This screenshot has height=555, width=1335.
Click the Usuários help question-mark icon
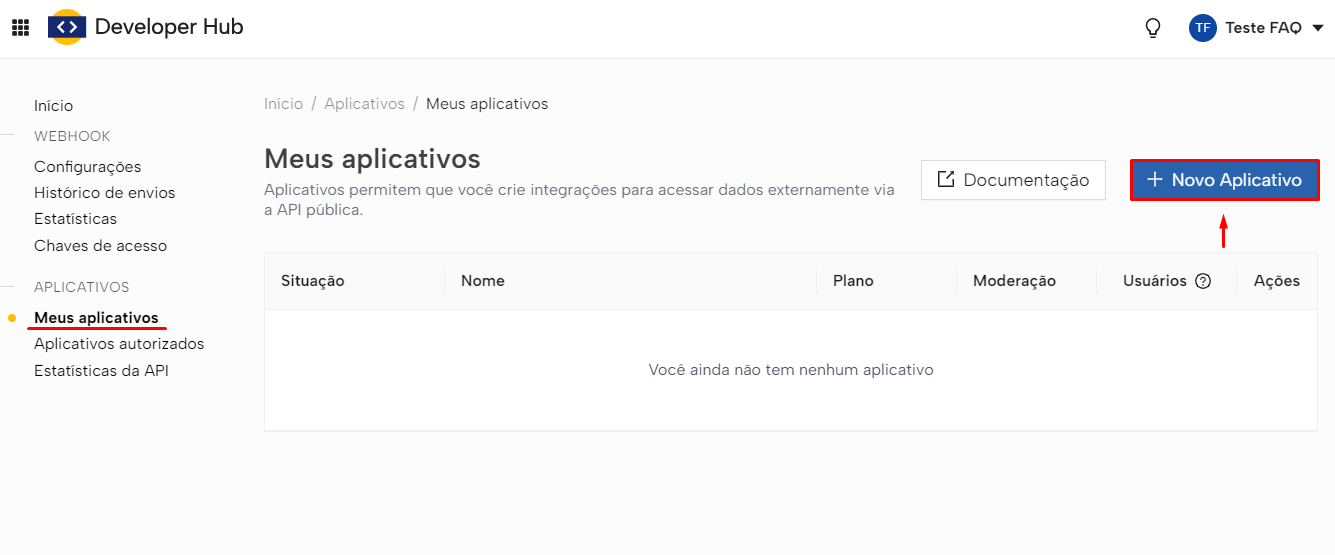pos(1203,281)
